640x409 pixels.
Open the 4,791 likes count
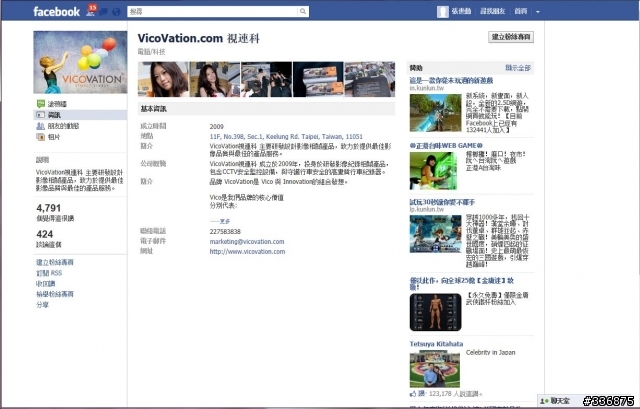click(x=49, y=208)
